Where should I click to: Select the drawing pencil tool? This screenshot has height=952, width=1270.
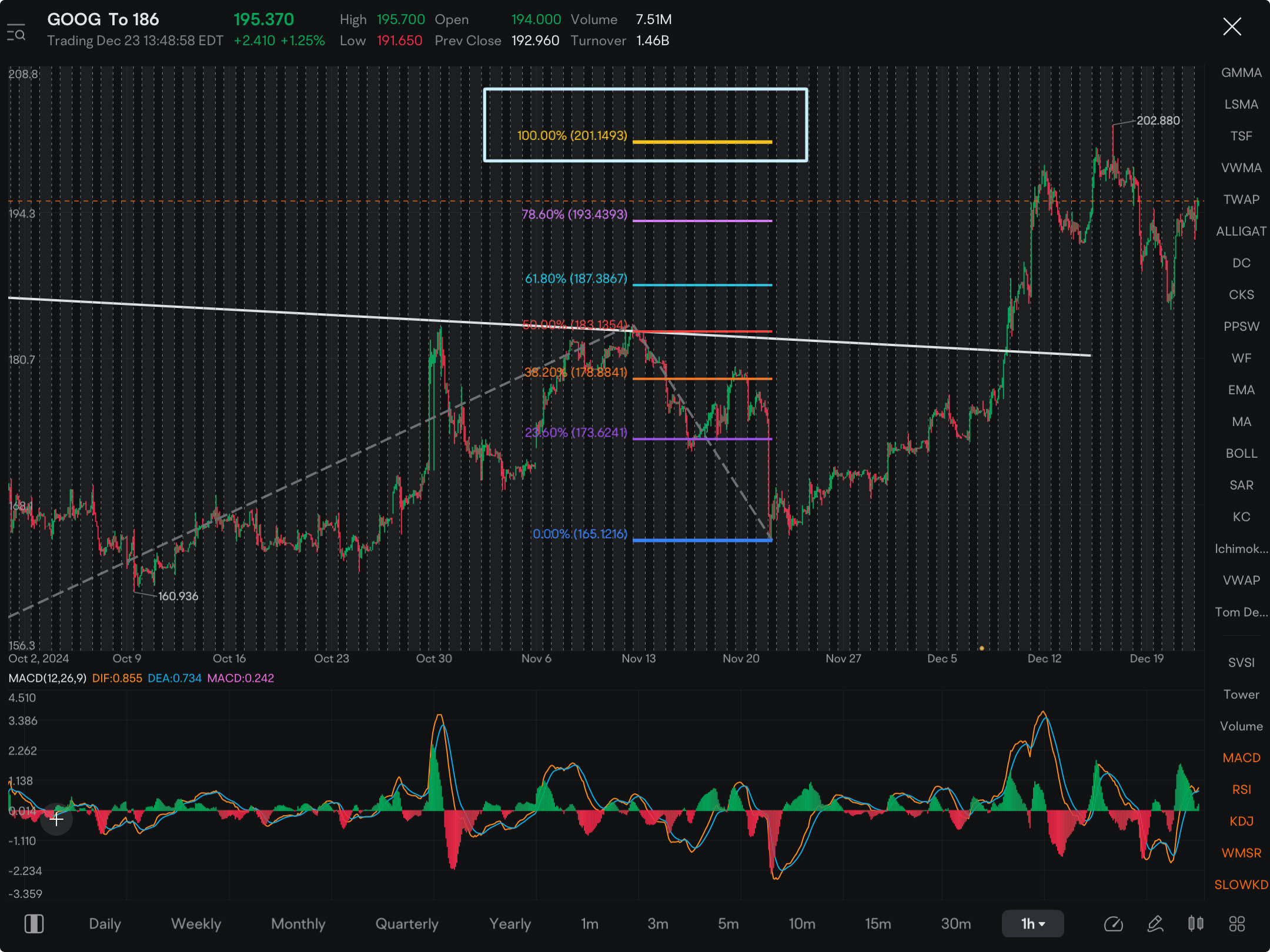point(1155,924)
